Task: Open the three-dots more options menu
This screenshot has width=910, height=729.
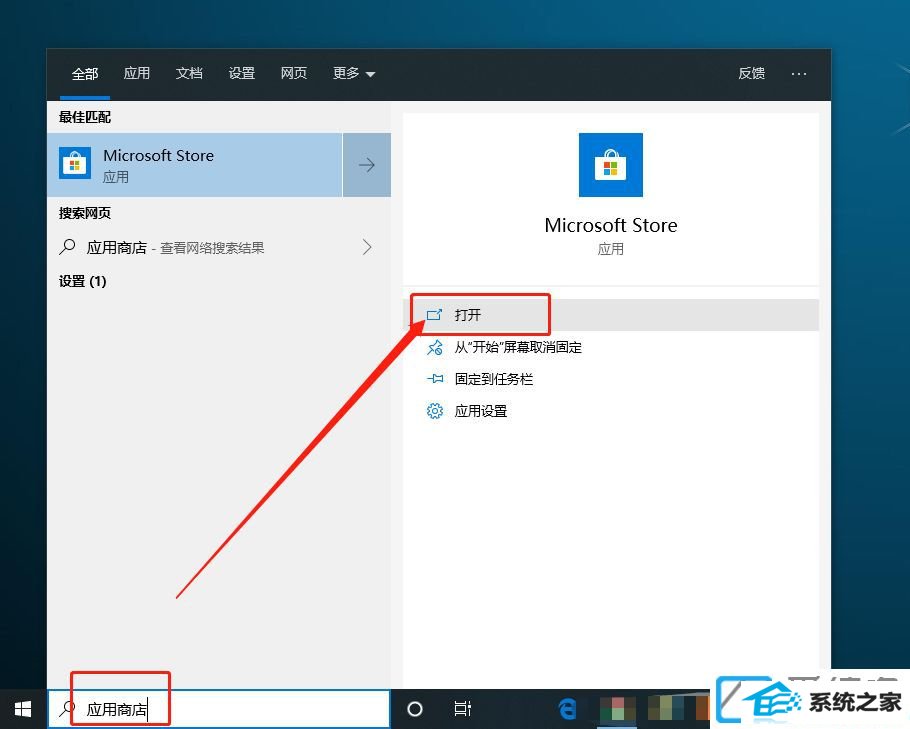Action: pyautogui.click(x=799, y=74)
